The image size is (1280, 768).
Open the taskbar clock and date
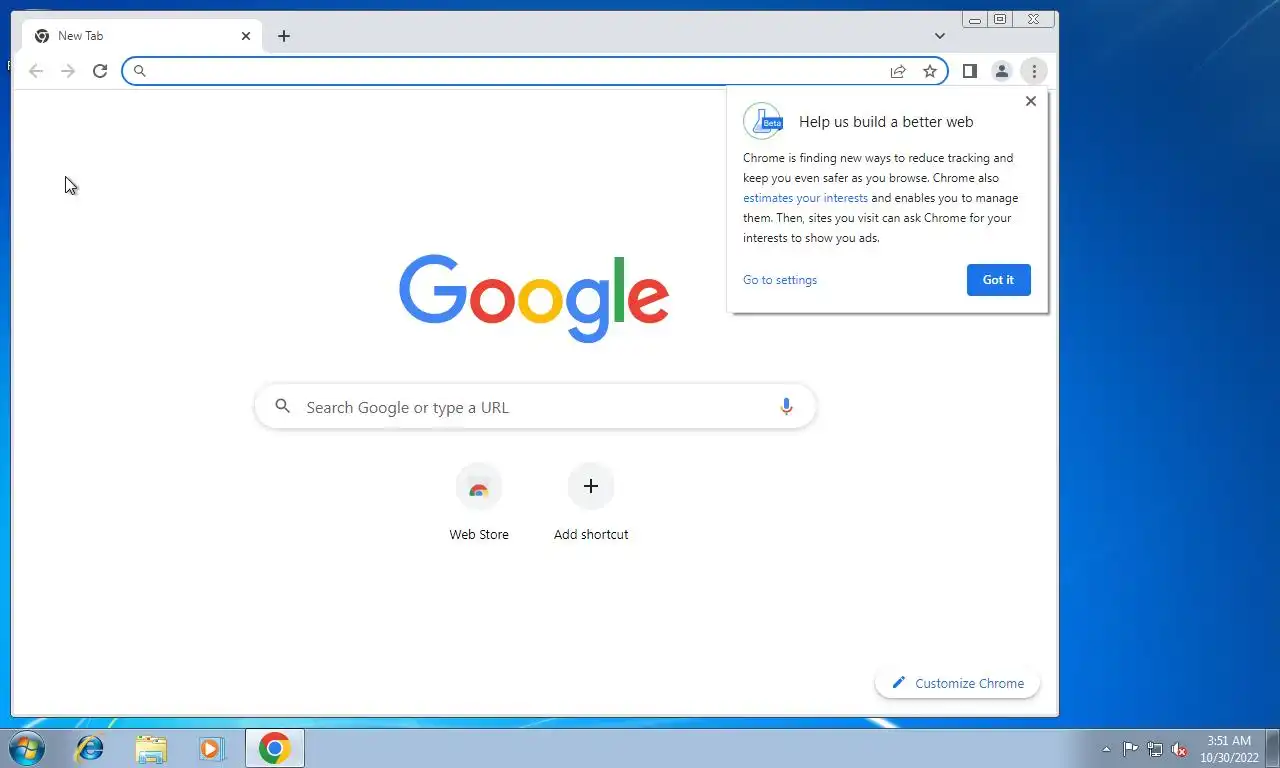[1229, 749]
